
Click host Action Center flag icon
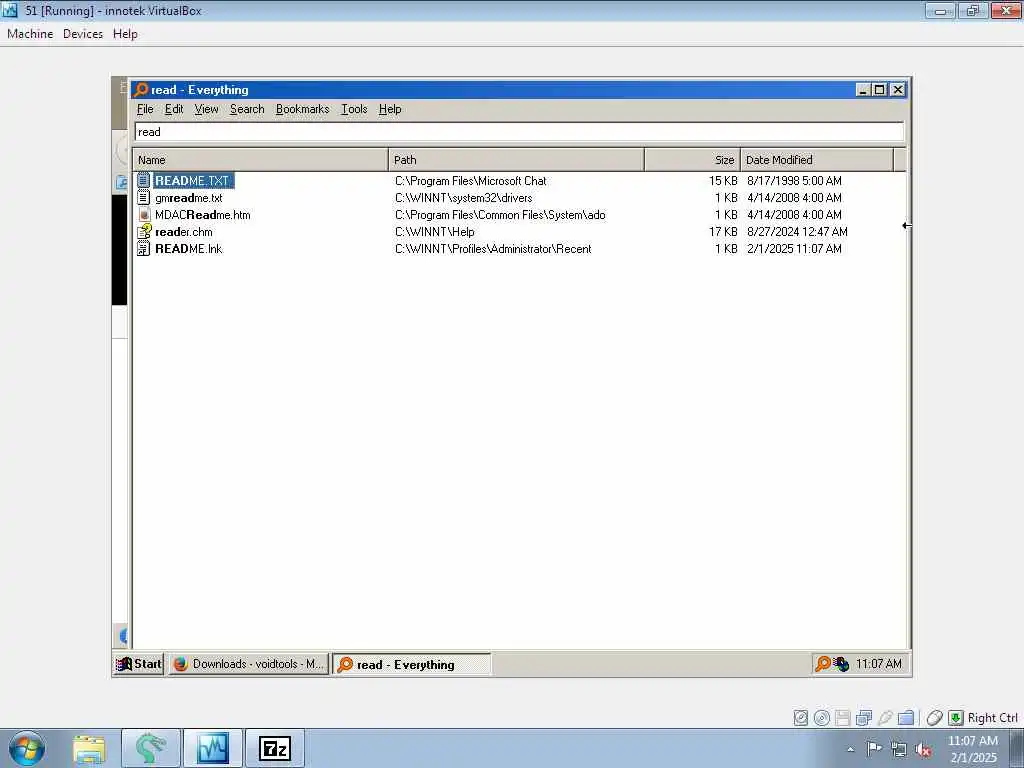874,749
